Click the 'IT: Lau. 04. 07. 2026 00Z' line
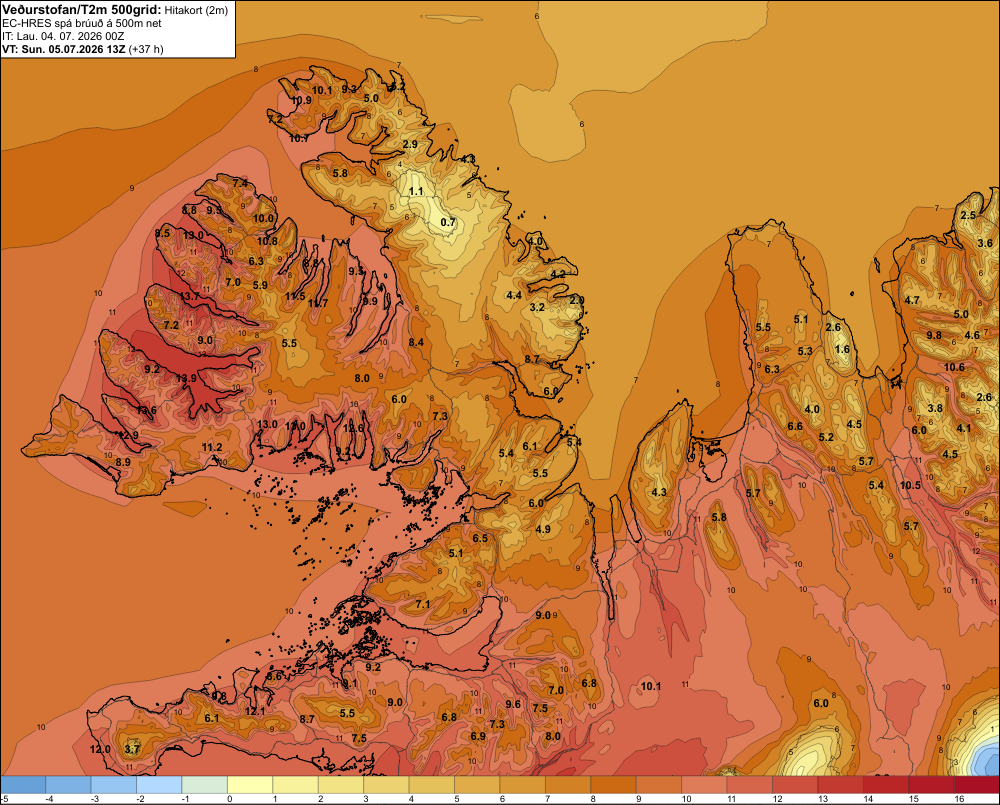Screen dimensions: 1000x805 [x=63, y=36]
